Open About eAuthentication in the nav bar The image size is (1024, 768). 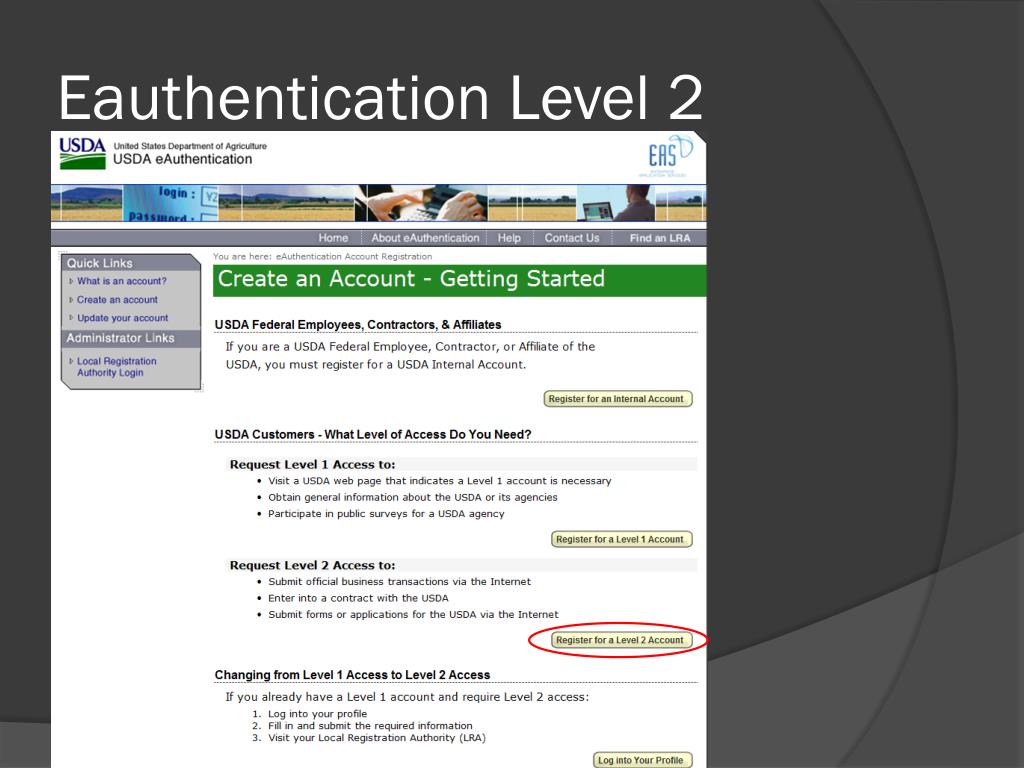(x=425, y=238)
